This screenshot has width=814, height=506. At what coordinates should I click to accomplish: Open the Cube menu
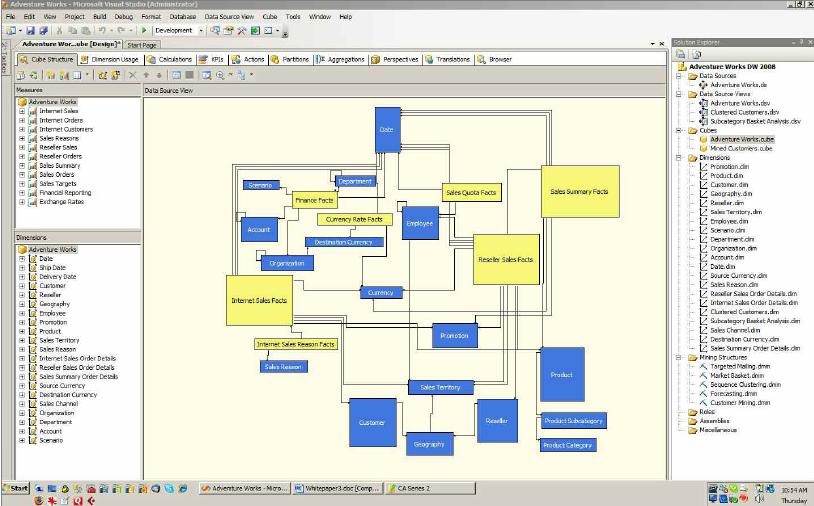tap(270, 17)
